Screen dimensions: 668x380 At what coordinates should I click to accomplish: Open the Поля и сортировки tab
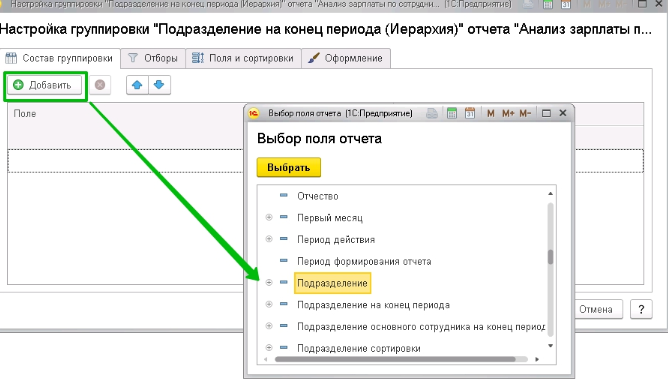pos(243,58)
